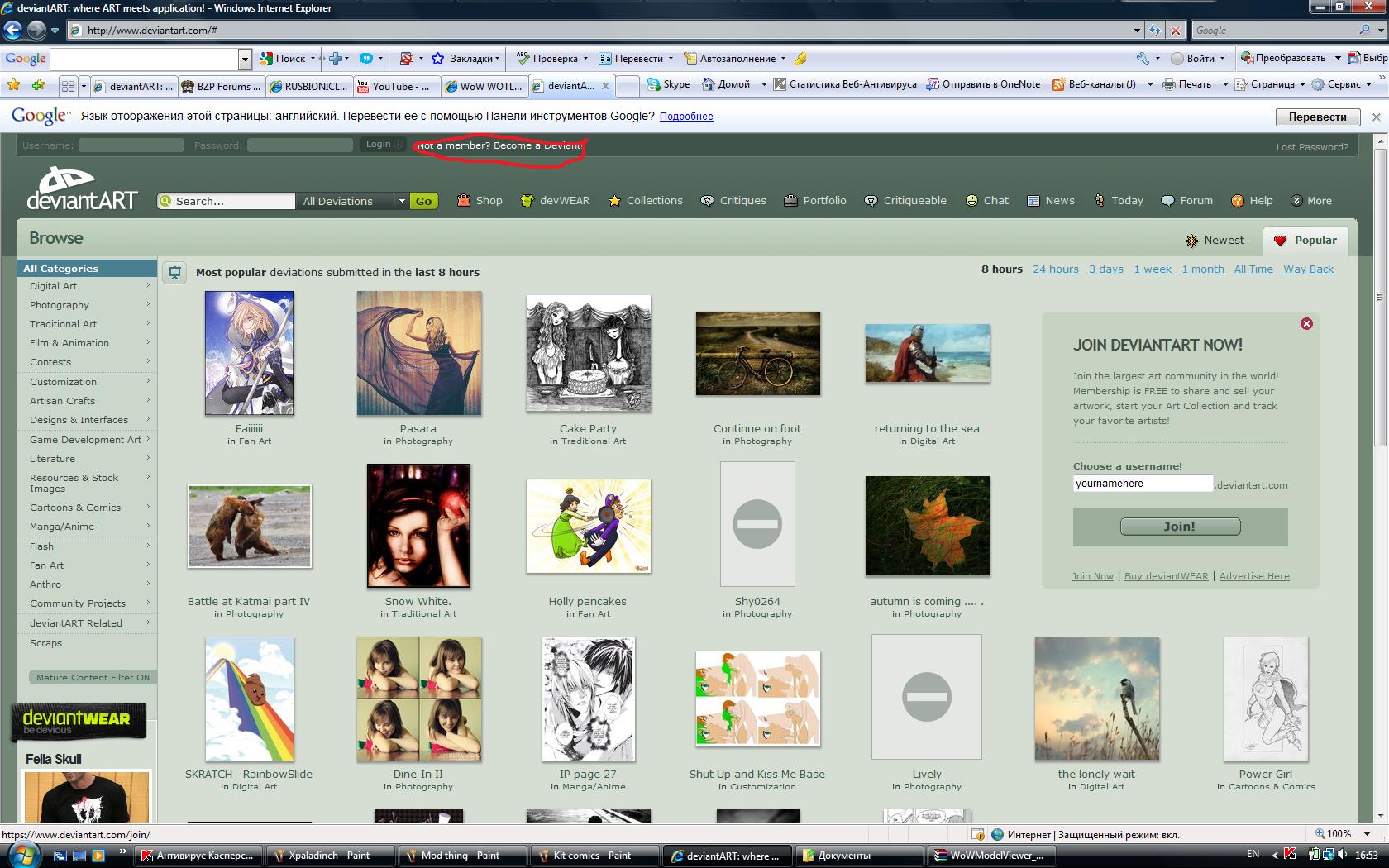Click the Stop loading red X icon
This screenshot has height=868, width=1389.
[x=1175, y=31]
